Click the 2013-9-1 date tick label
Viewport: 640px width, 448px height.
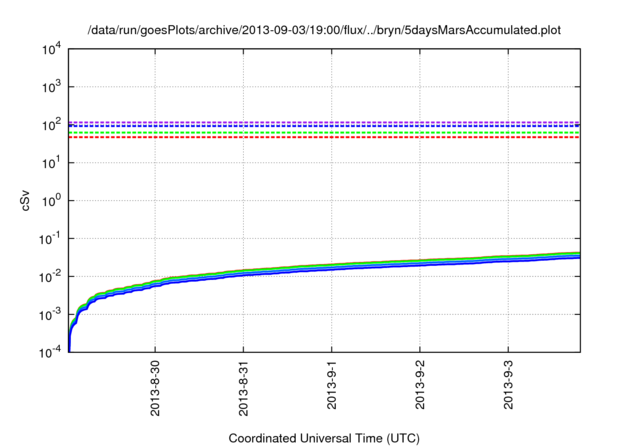point(331,385)
